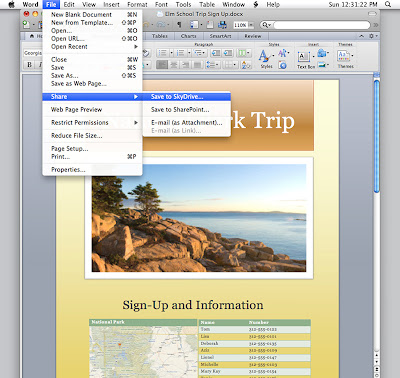Select Save as Web Page...

point(92,84)
